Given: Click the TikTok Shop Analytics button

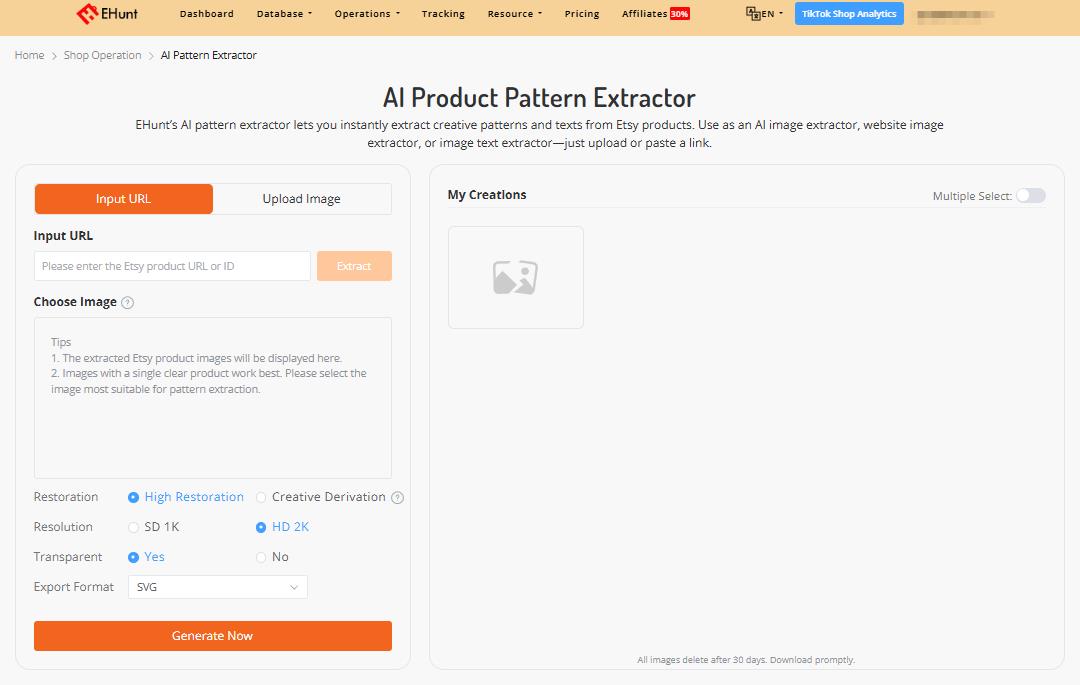Looking at the screenshot, I should (849, 14).
